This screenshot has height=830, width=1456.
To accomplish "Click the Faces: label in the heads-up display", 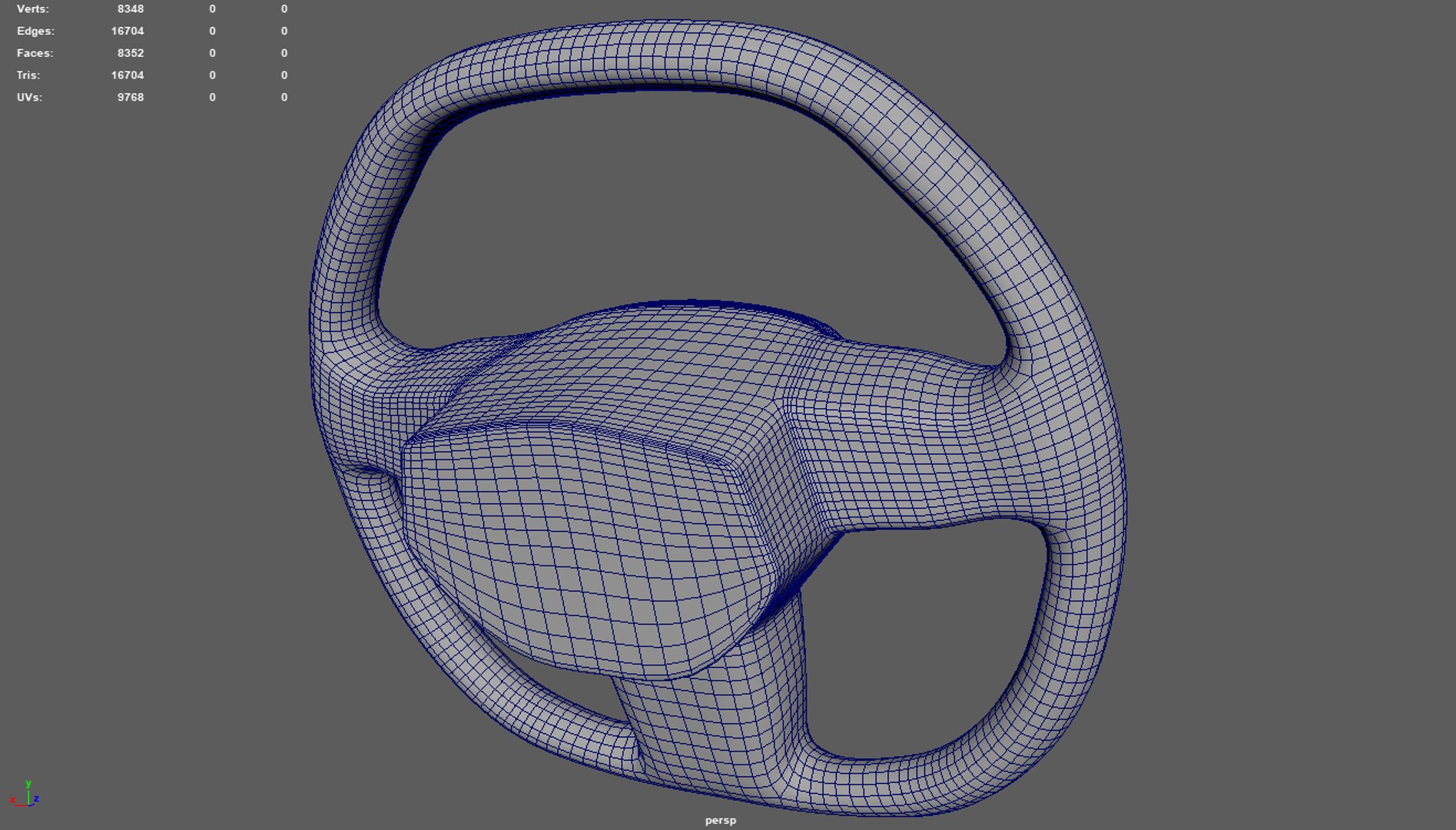I will pos(35,54).
